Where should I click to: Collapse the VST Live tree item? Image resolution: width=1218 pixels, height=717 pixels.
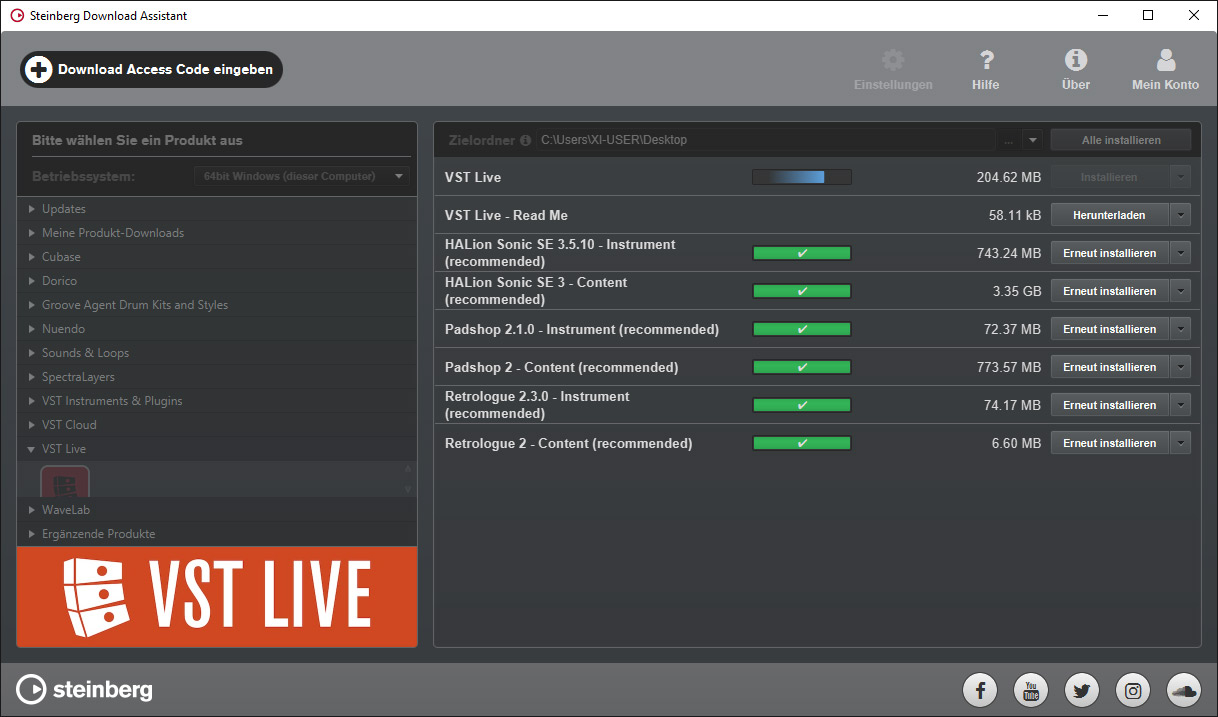click(x=32, y=449)
